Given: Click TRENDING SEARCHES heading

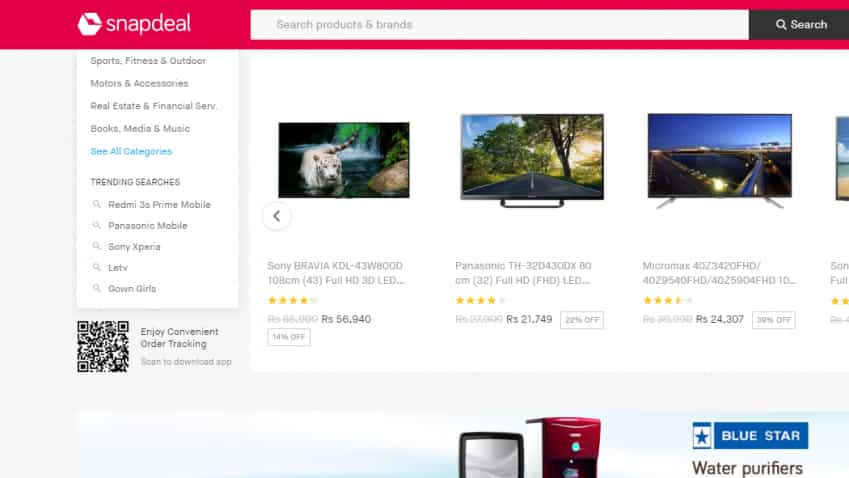Looking at the screenshot, I should (x=135, y=182).
